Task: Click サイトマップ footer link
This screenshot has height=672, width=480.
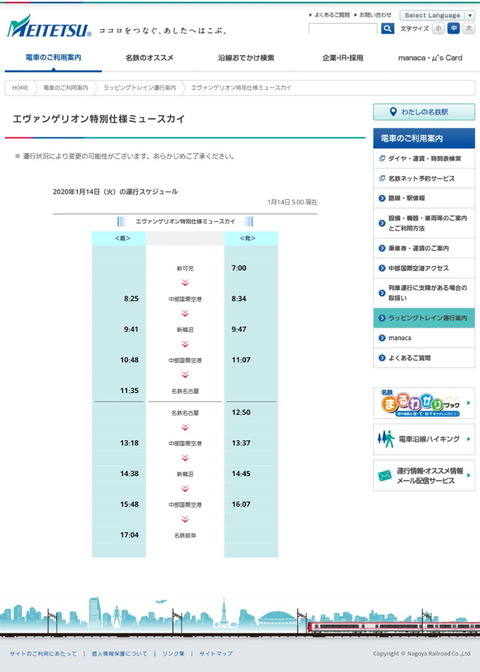Action: pos(216,654)
